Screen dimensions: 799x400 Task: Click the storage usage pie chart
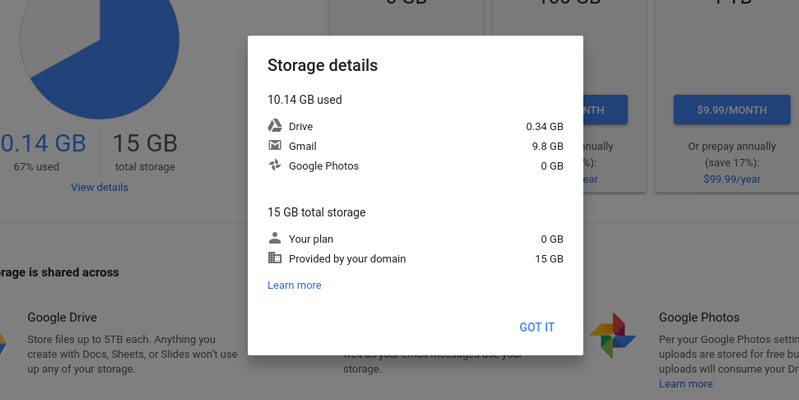coord(99,40)
